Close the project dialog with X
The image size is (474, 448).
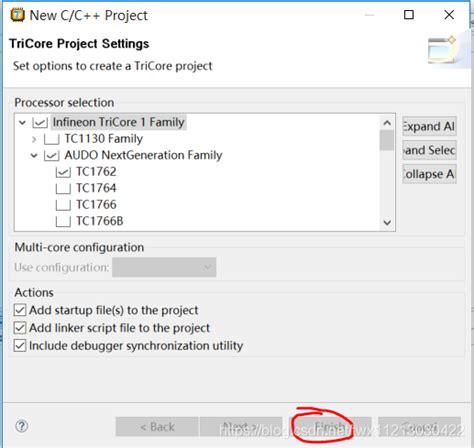point(449,15)
